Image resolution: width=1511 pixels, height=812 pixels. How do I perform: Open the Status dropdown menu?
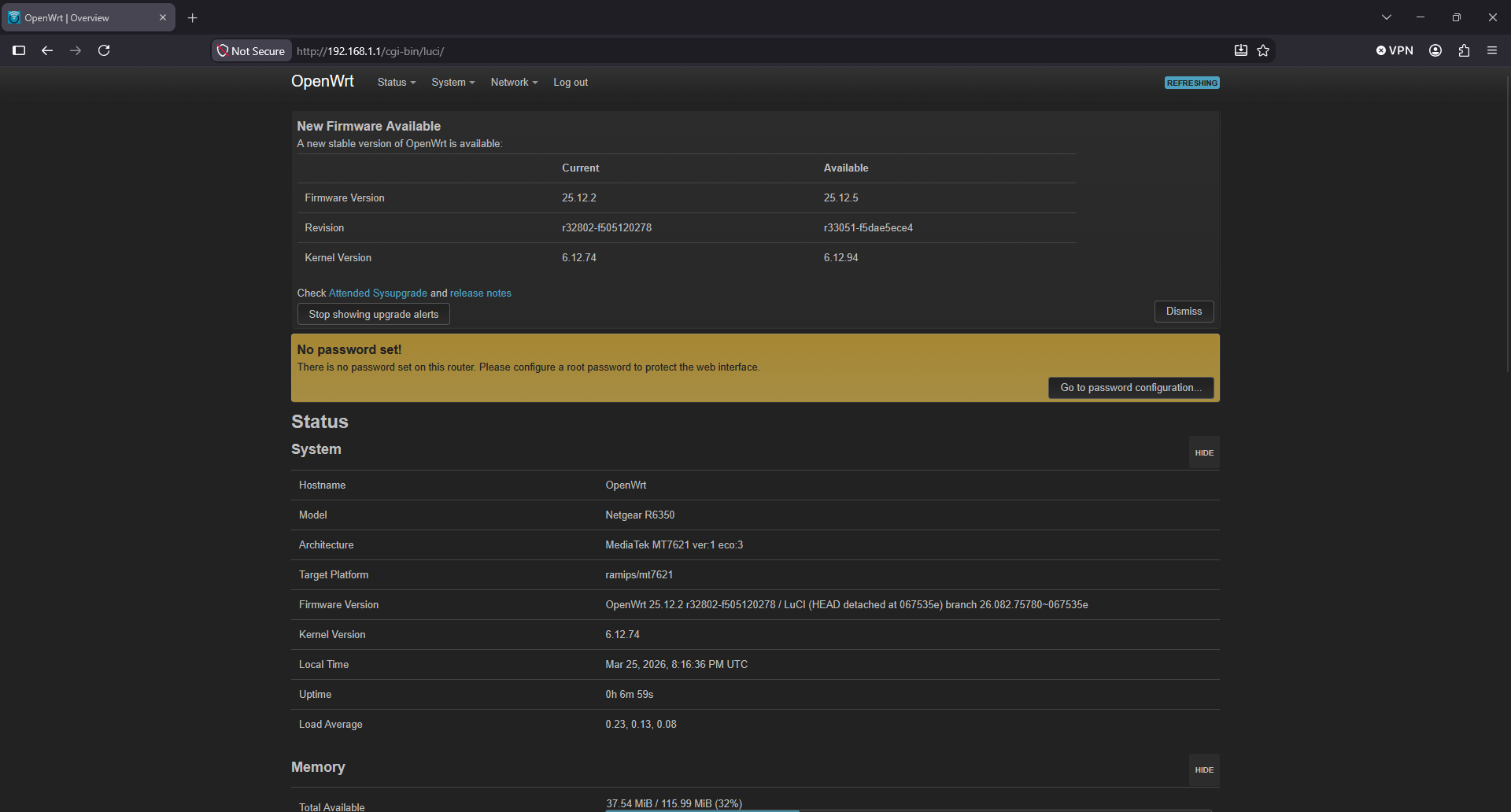pos(397,83)
